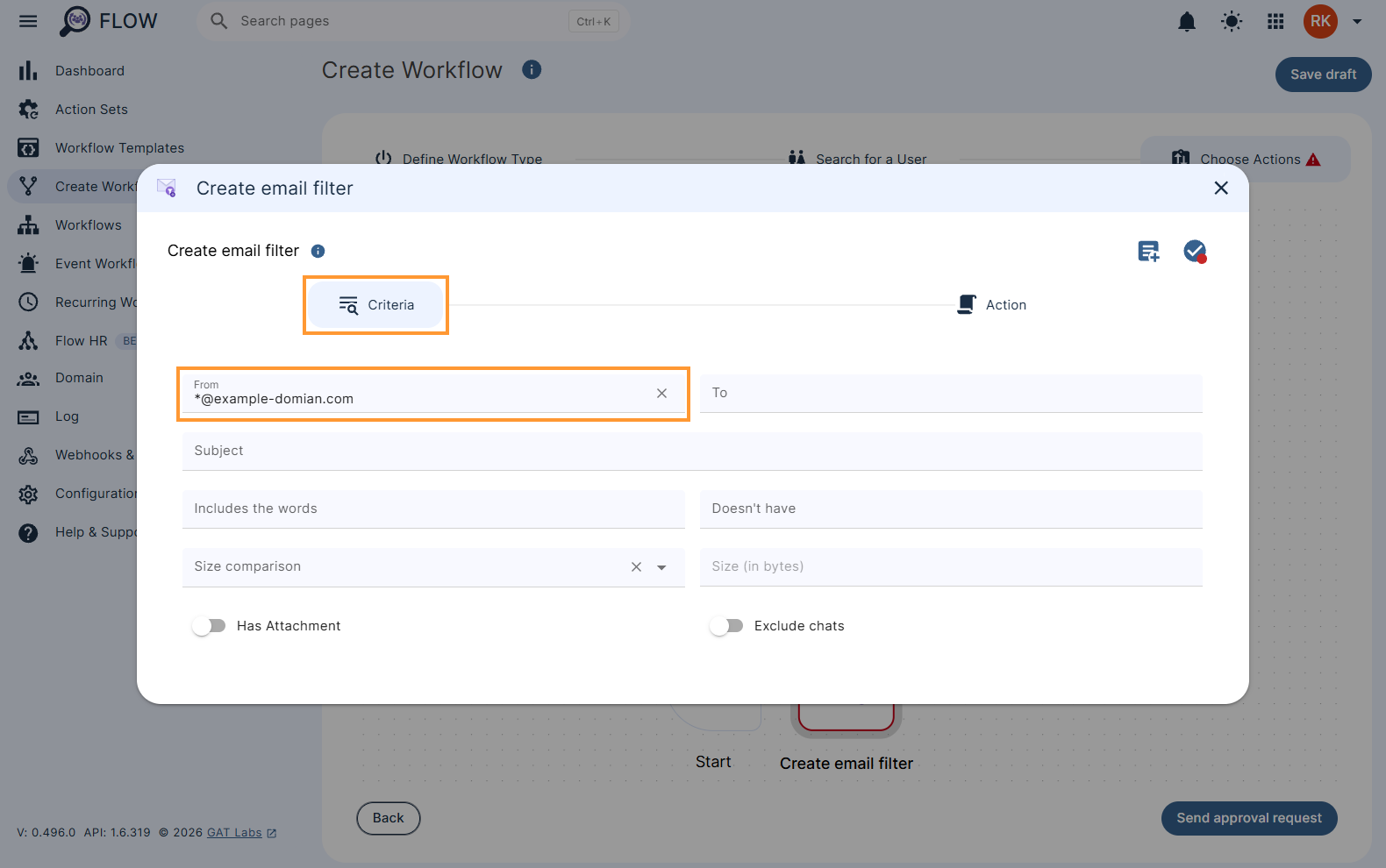The image size is (1386, 868).
Task: Click Send approval request button
Action: 1249,818
